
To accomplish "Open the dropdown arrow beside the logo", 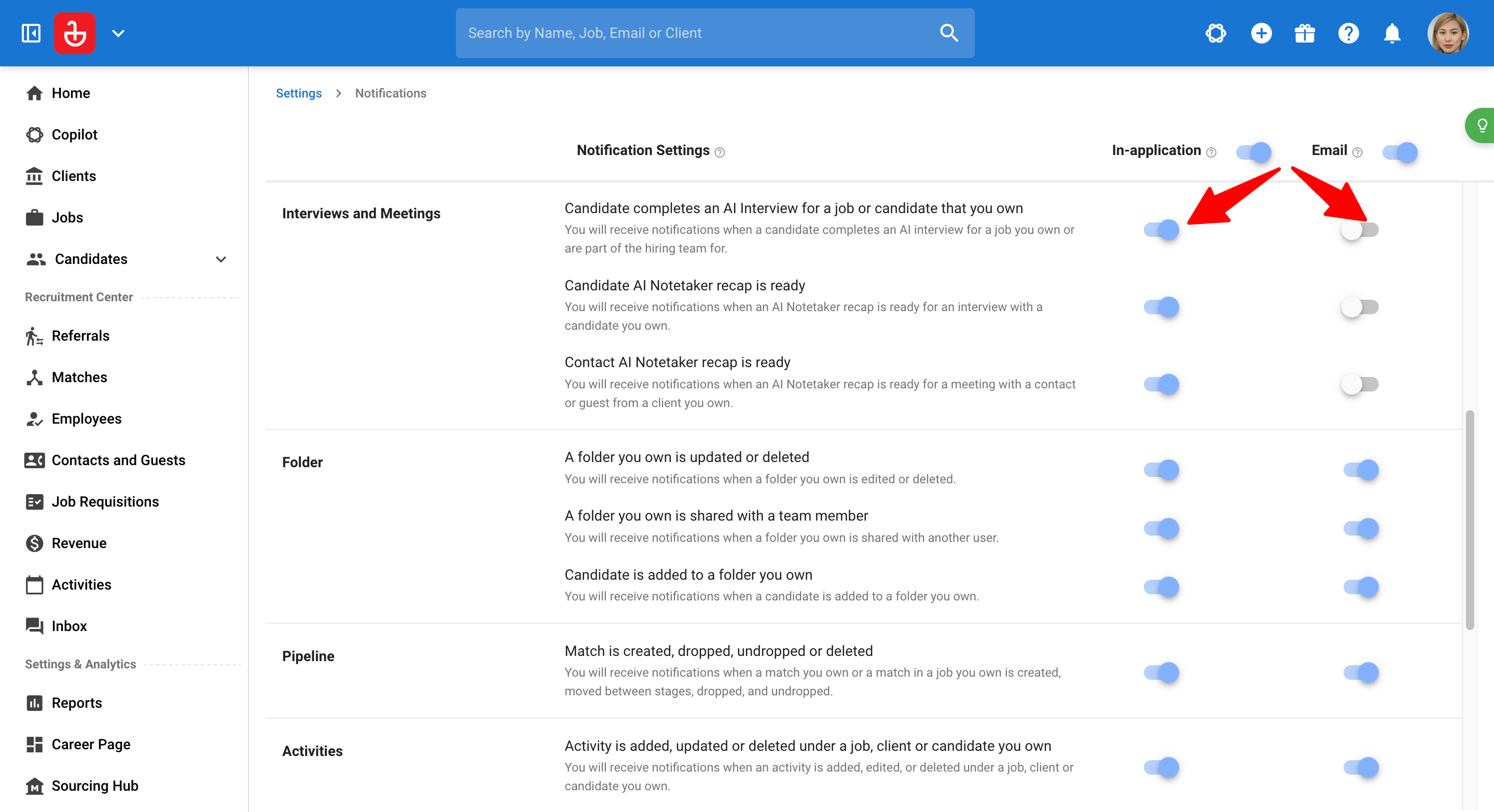I will tap(118, 33).
